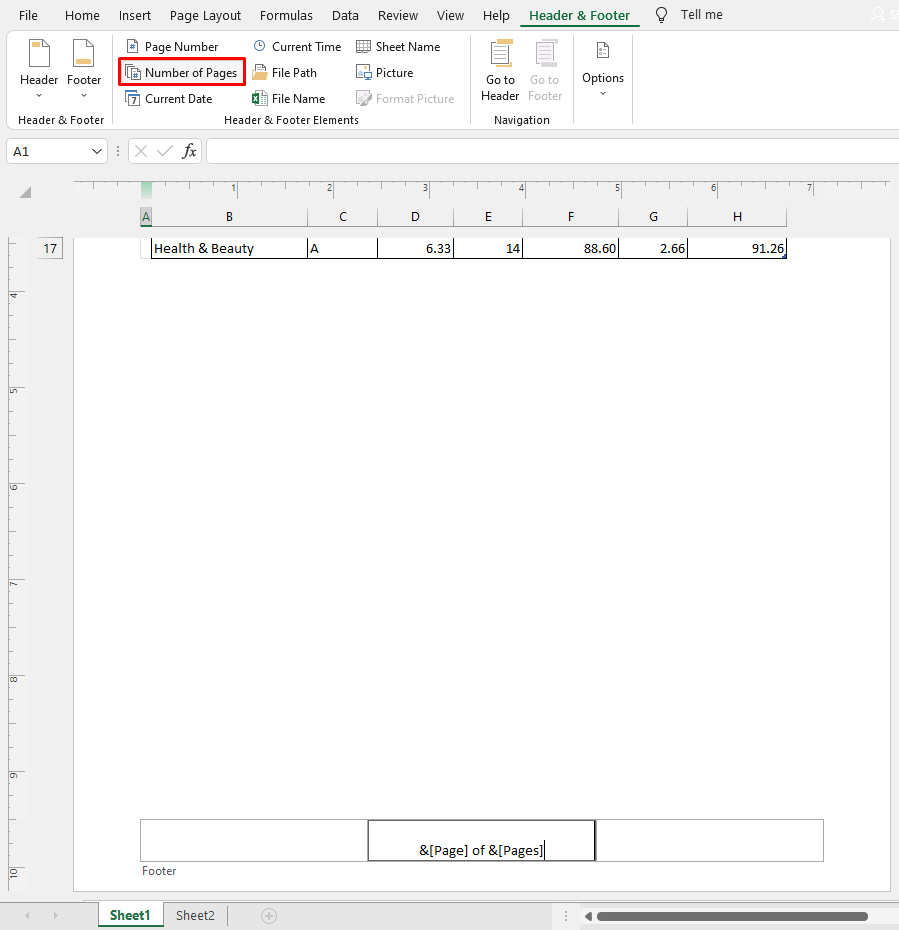The image size is (899, 930).
Task: Click the left footer text box
Action: click(253, 841)
